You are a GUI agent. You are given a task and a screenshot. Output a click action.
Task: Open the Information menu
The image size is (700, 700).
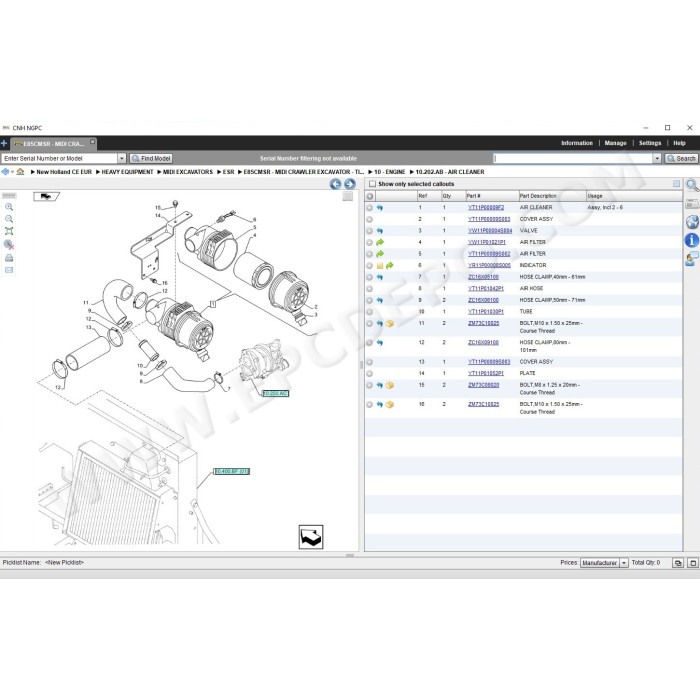pyautogui.click(x=577, y=143)
